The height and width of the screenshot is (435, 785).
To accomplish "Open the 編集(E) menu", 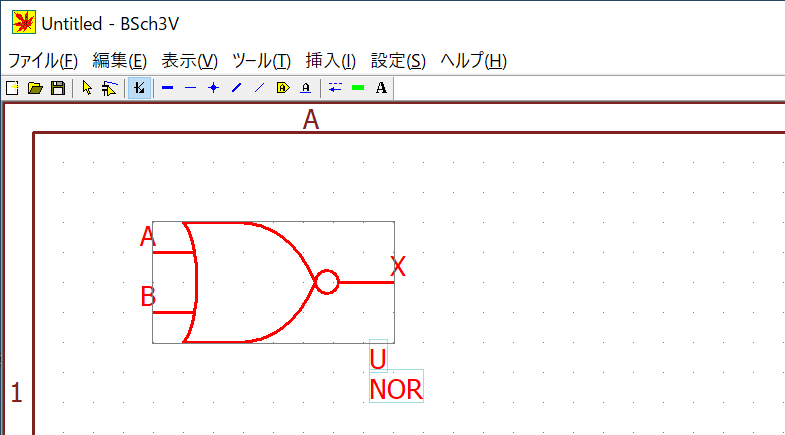I will (120, 61).
